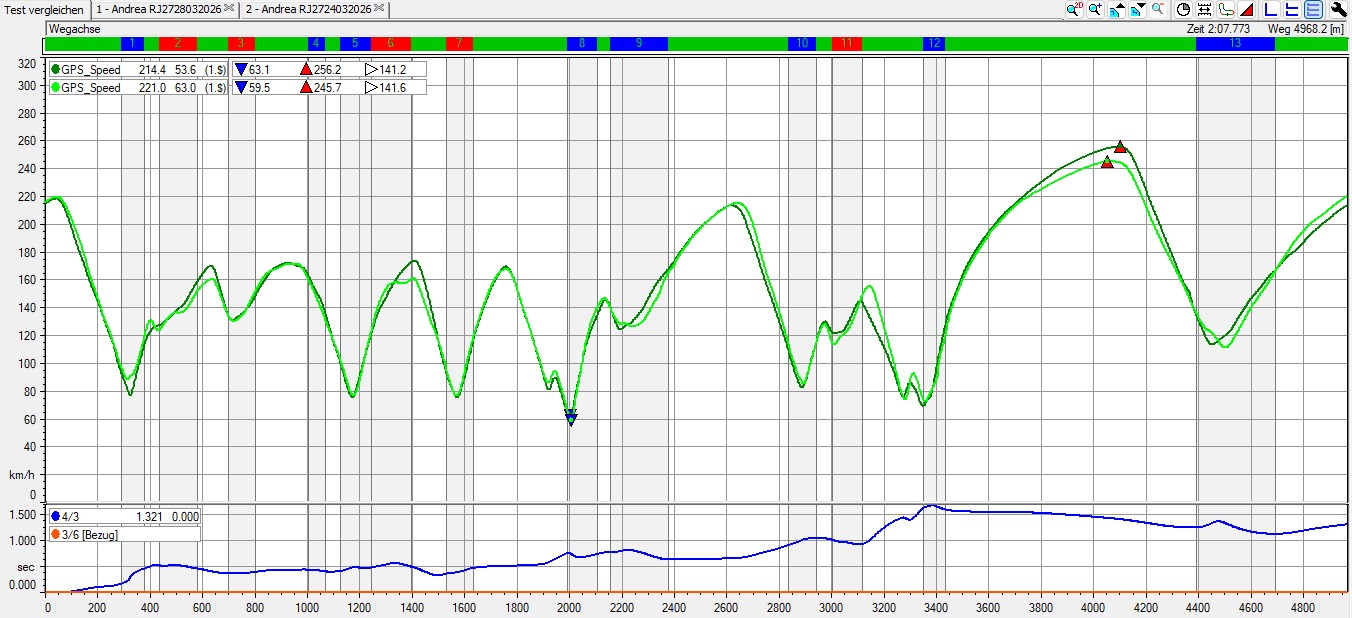This screenshot has width=1352, height=618.
Task: Click the zoom in magnifier icon
Action: pyautogui.click(x=1095, y=9)
